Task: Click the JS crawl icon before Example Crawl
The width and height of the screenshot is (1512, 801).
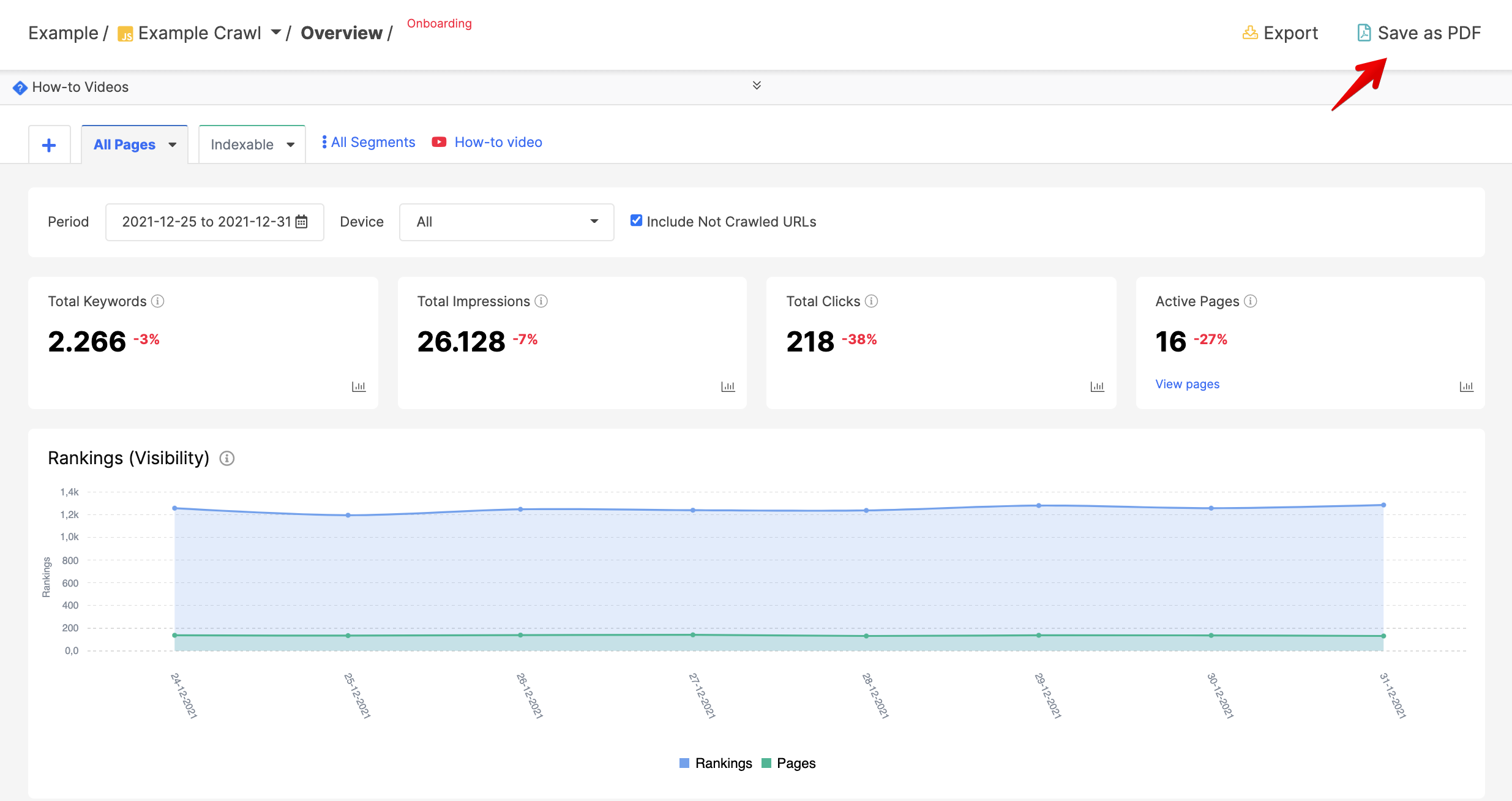Action: pyautogui.click(x=125, y=34)
